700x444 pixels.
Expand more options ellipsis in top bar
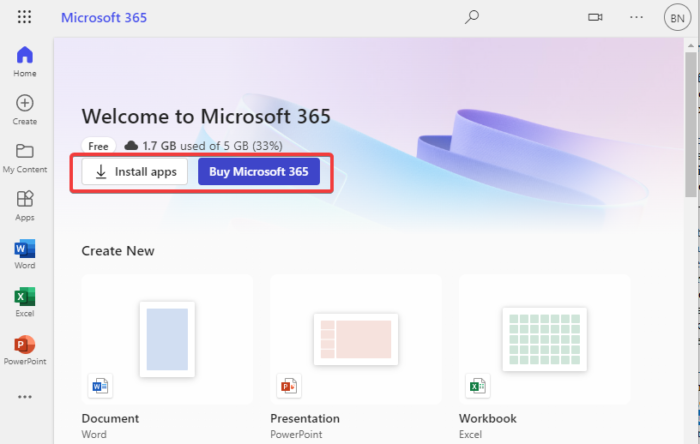click(x=637, y=17)
